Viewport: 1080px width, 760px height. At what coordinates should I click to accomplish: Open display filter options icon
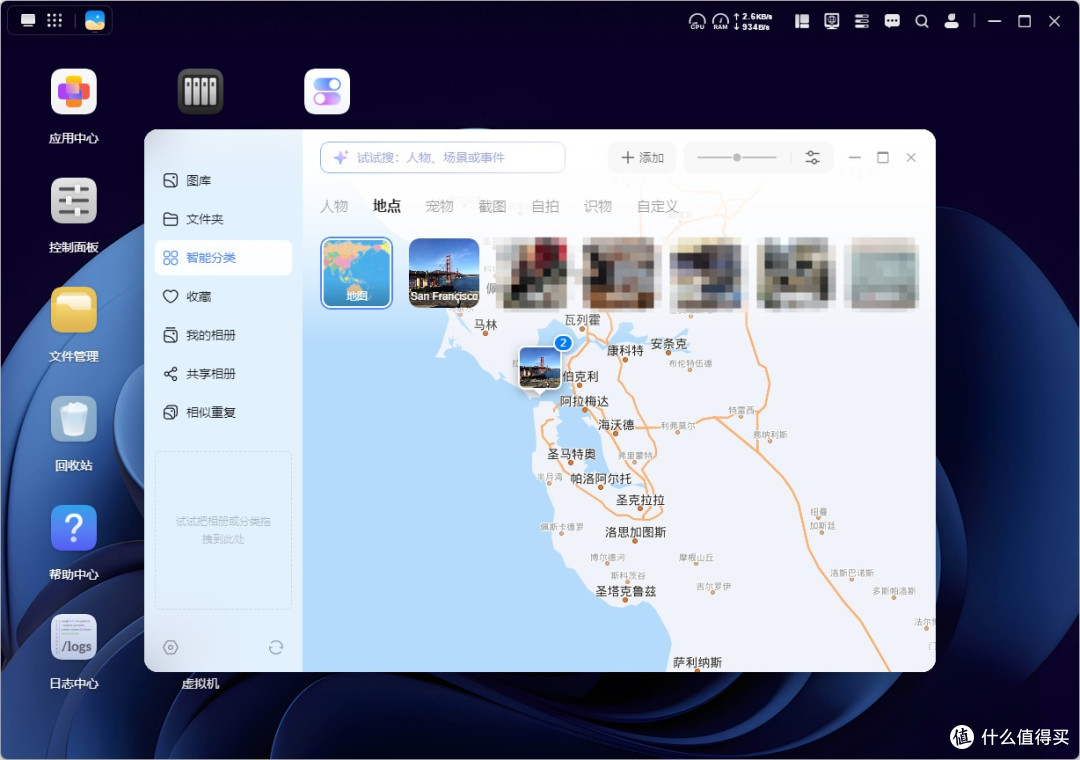(x=813, y=157)
